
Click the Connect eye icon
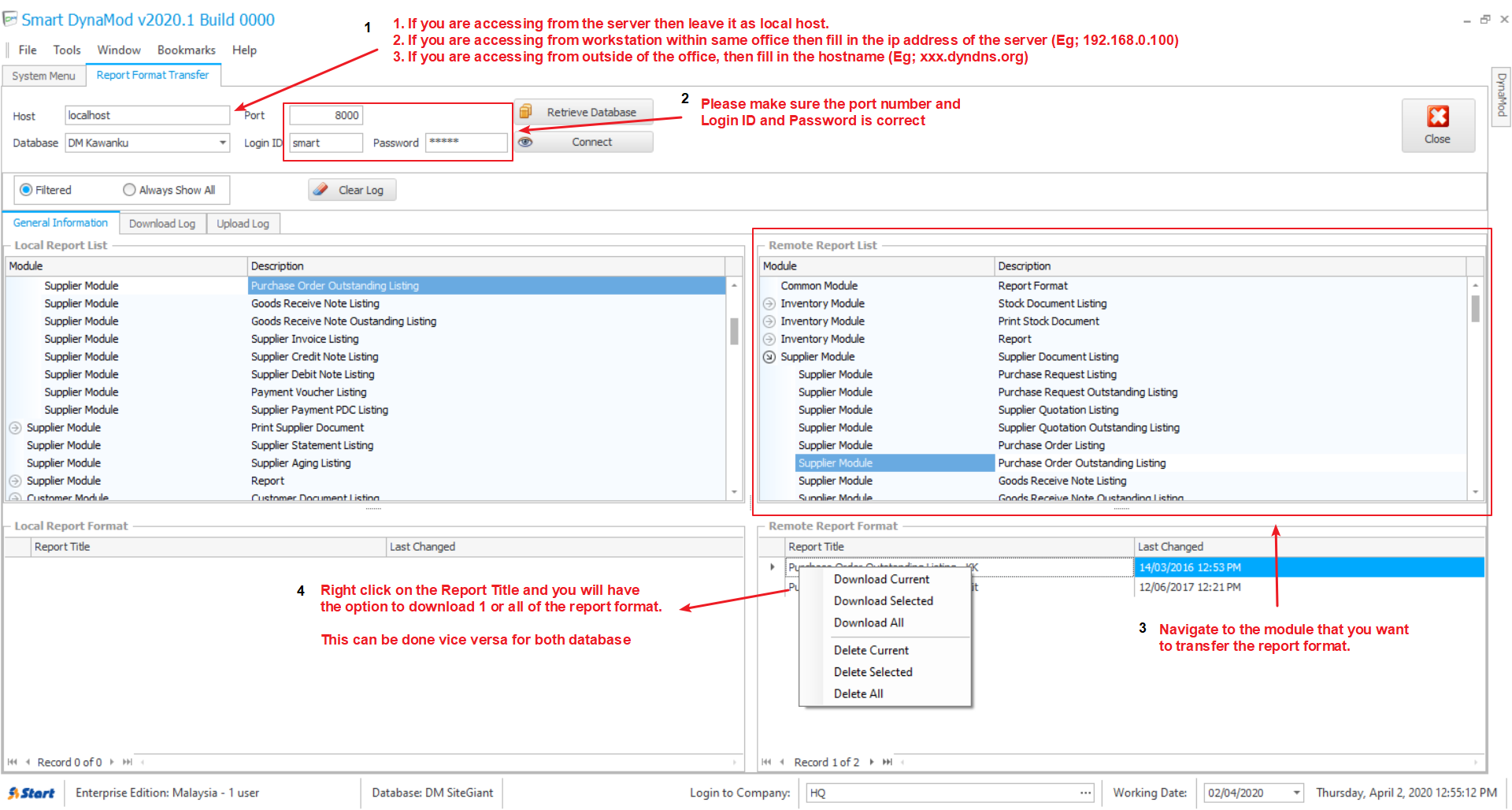(525, 142)
